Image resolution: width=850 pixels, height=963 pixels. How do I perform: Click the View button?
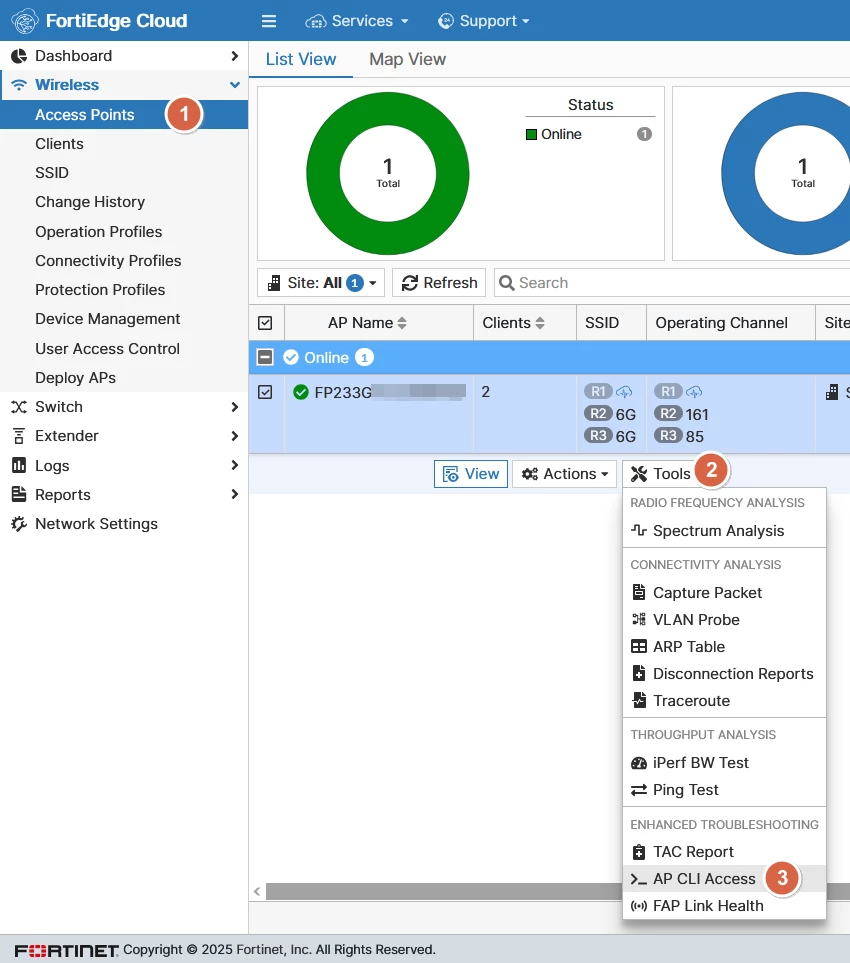471,474
